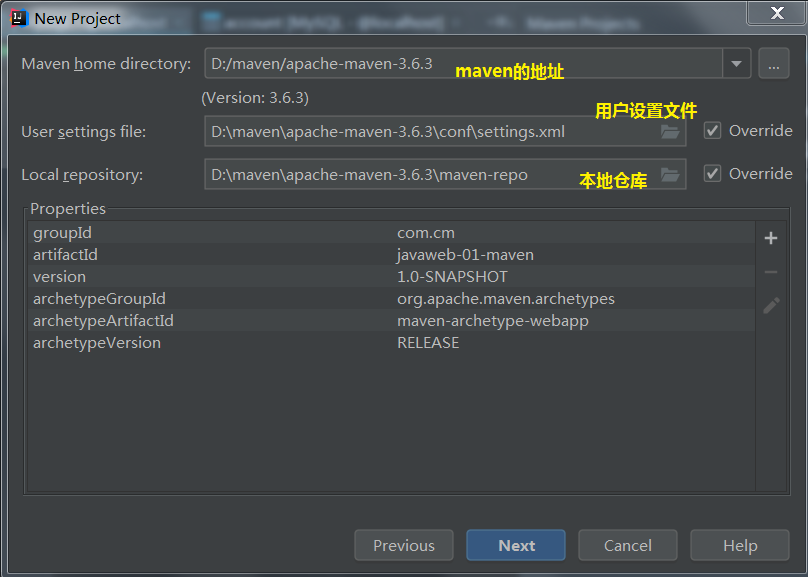The image size is (808, 577).
Task: Expand the Maven home directory dropdown
Action: (736, 63)
